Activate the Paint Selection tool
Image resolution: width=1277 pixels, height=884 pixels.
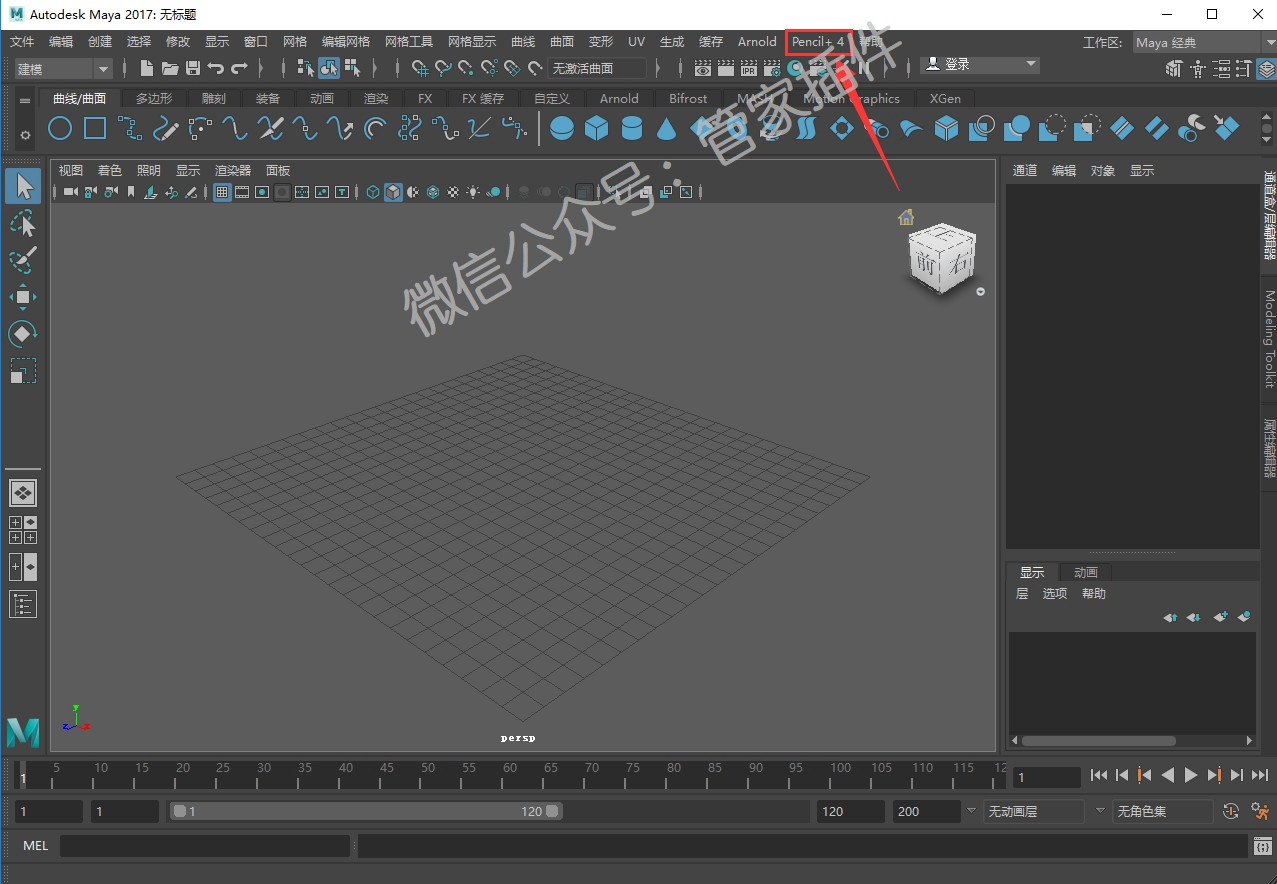point(23,260)
